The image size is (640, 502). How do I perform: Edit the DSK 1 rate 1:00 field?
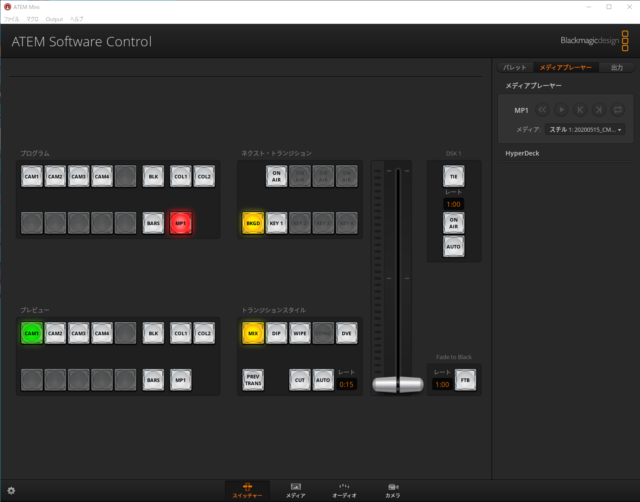tap(453, 204)
